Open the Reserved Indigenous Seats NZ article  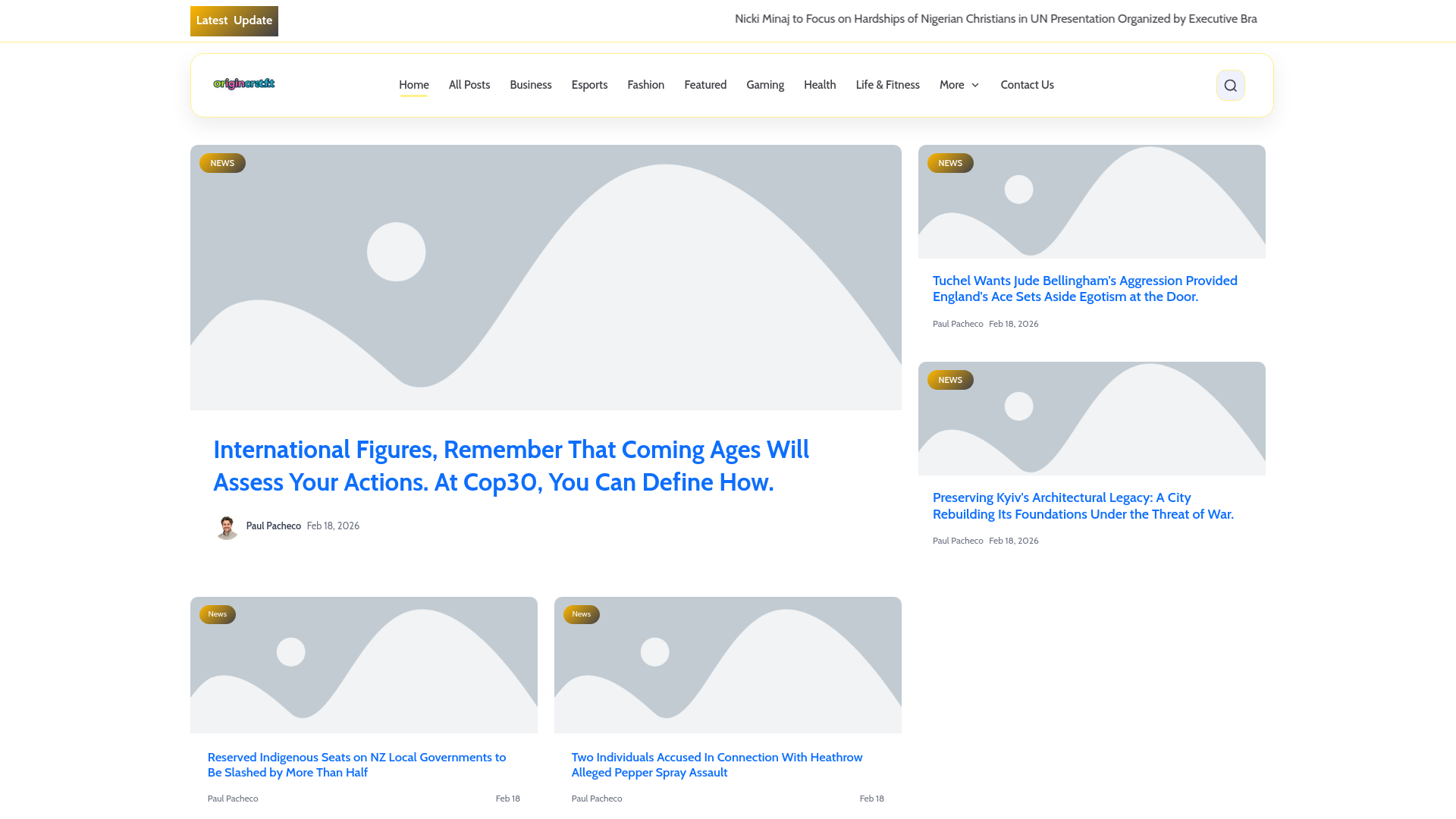356,764
